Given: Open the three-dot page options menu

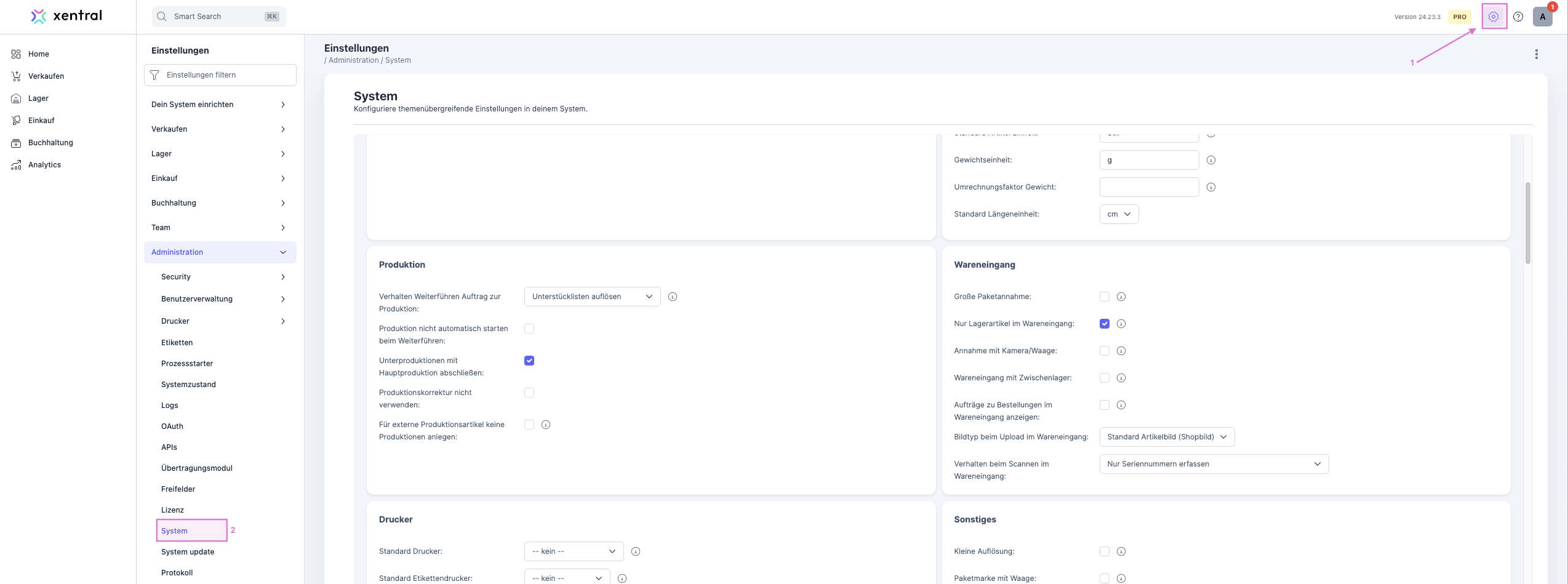Looking at the screenshot, I should pos(1536,54).
